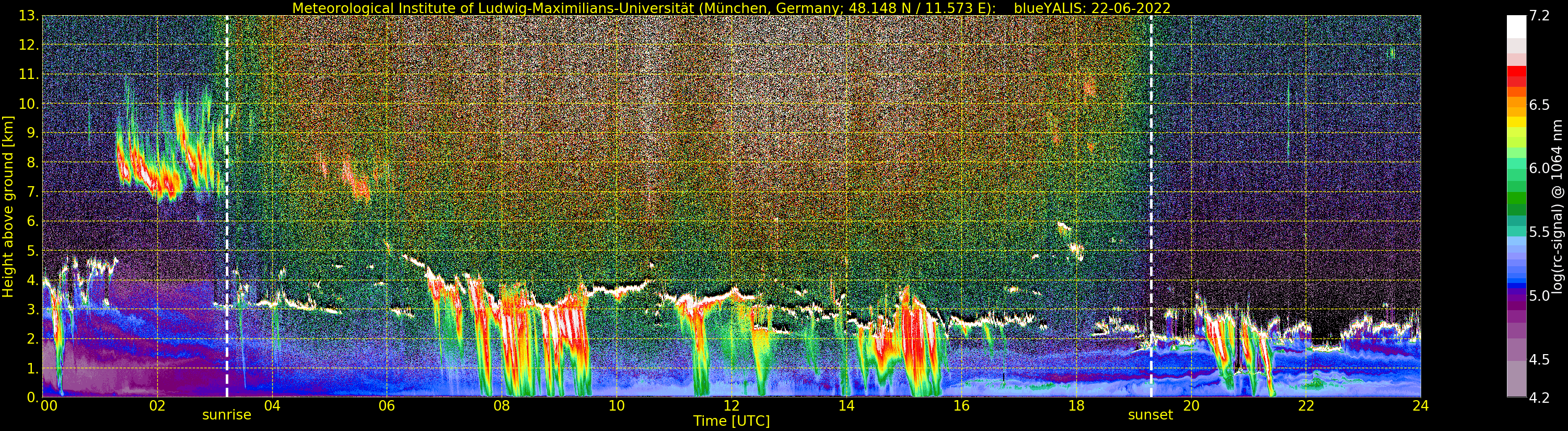
Task: Click the 'sunset' label under the axis
Action: (1150, 415)
